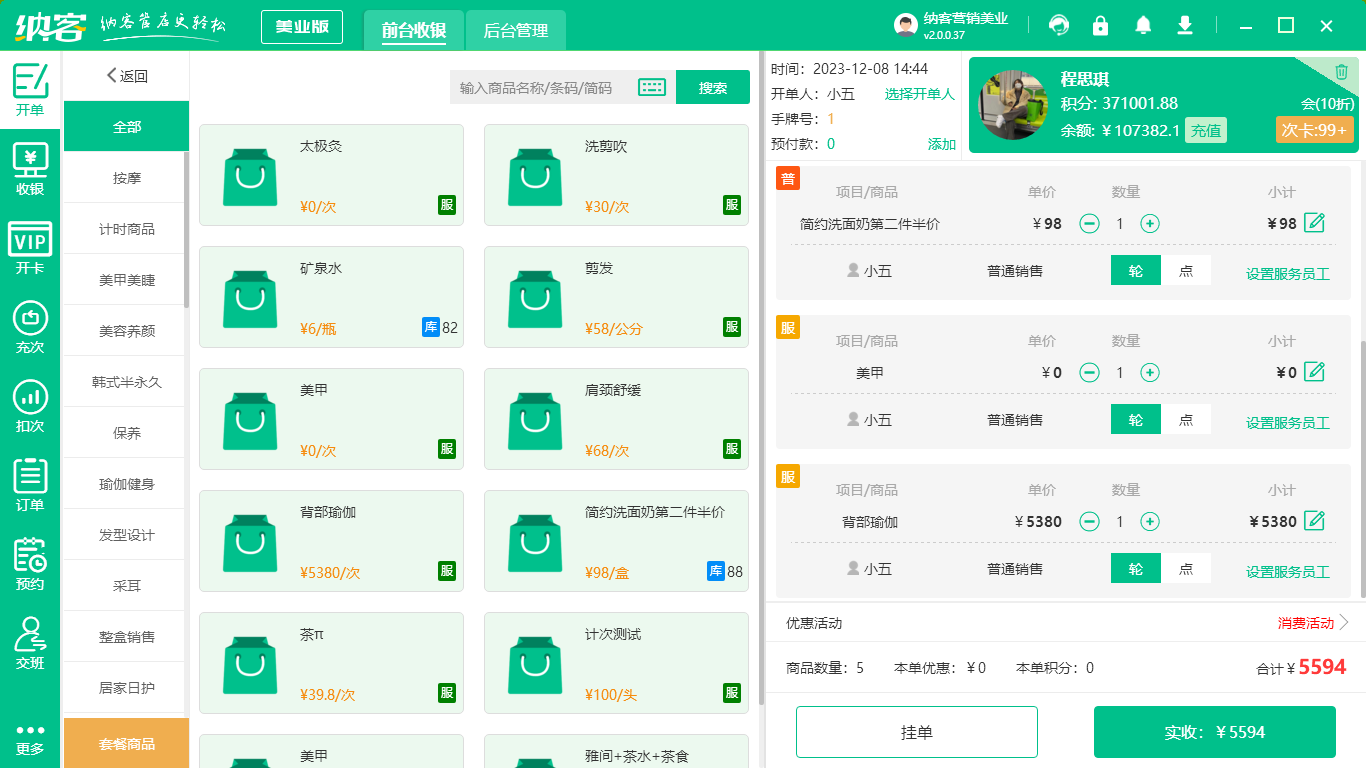Click 充值 to recharge member balance
This screenshot has width=1366, height=768.
[x=1206, y=131]
